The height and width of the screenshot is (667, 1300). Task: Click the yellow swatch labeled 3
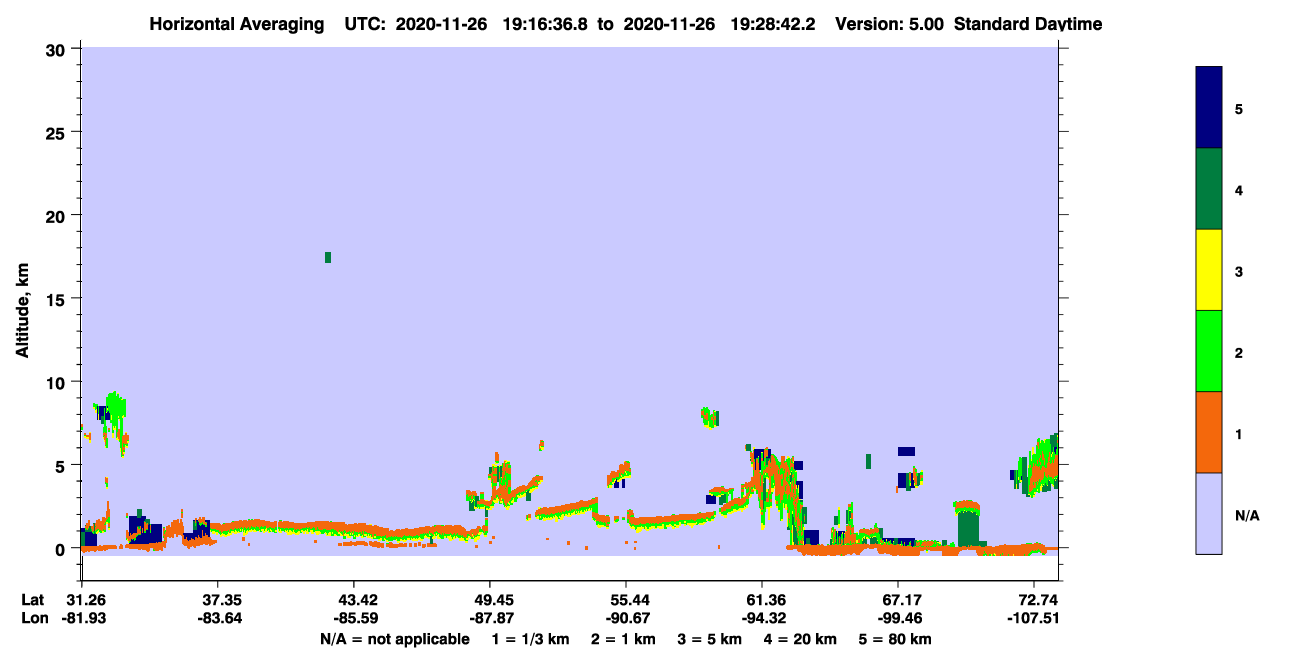(1209, 270)
